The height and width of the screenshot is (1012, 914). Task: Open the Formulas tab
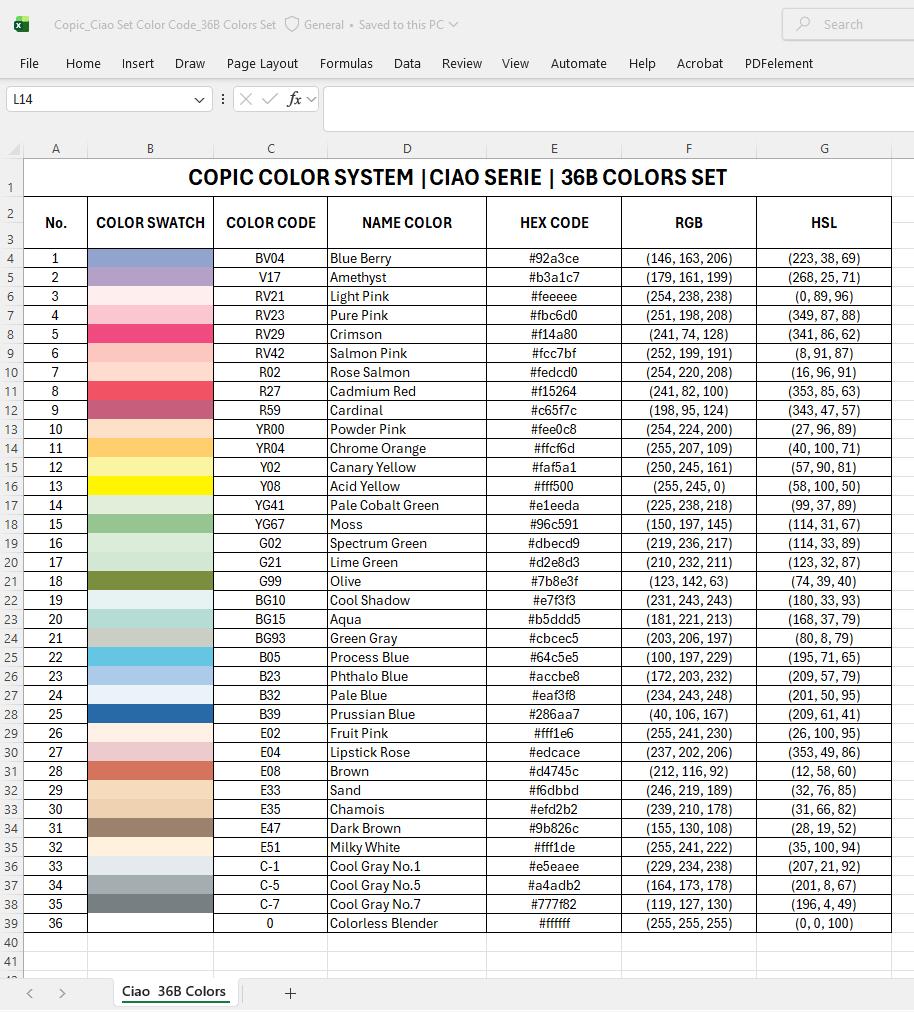coord(346,63)
